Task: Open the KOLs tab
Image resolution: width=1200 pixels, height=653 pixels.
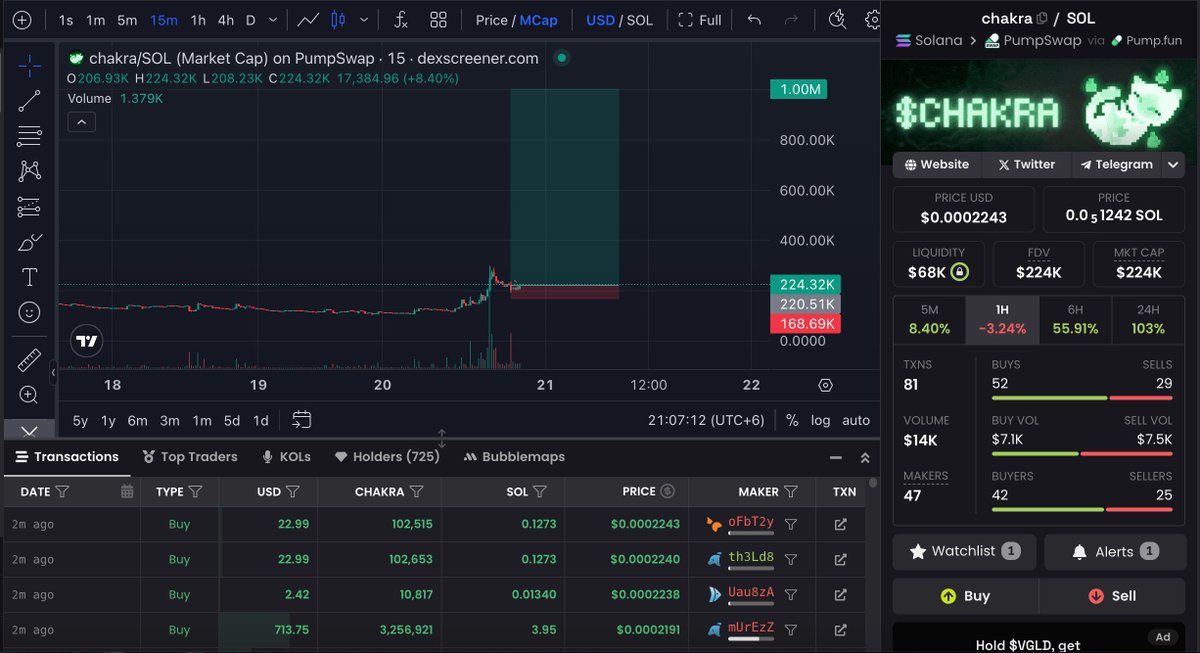Action: tap(286, 456)
